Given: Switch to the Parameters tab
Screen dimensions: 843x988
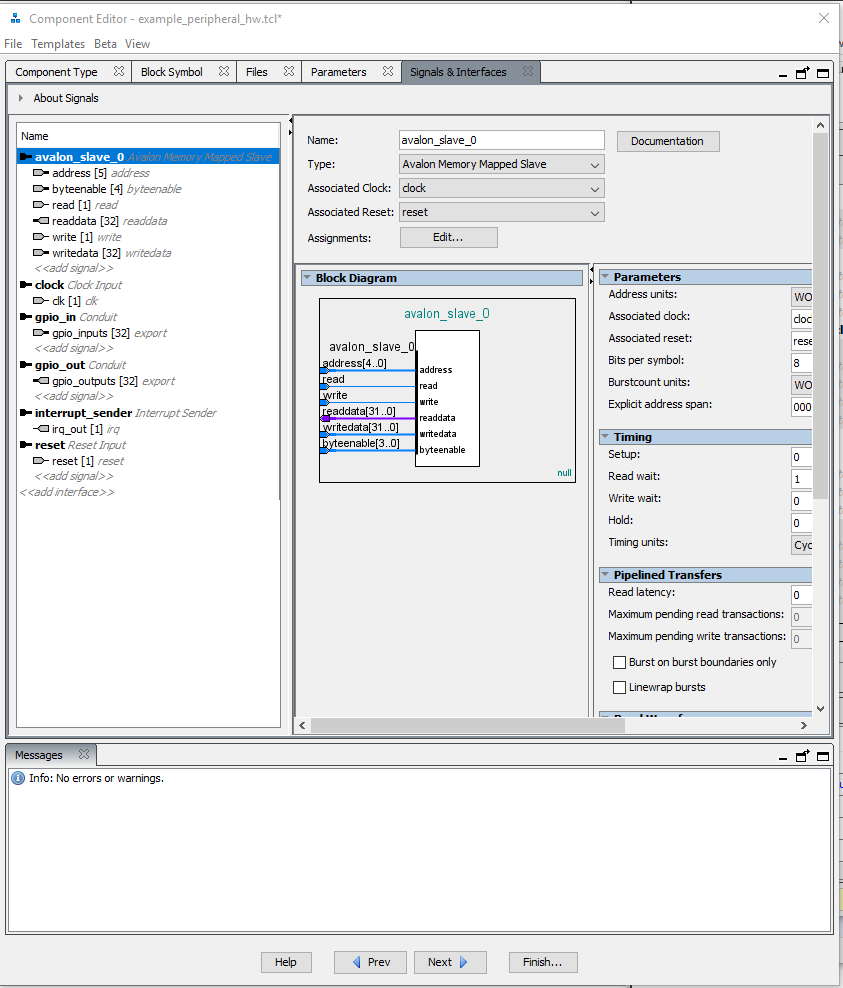Looking at the screenshot, I should point(338,72).
